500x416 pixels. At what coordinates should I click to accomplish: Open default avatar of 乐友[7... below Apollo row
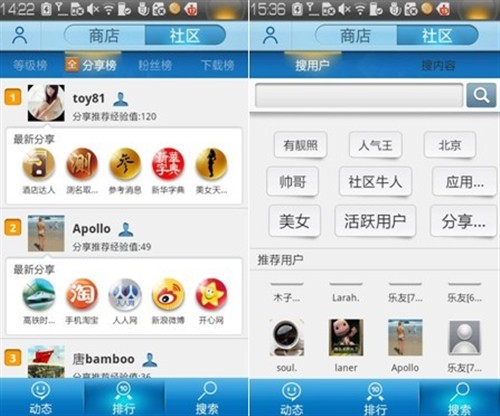464,338
